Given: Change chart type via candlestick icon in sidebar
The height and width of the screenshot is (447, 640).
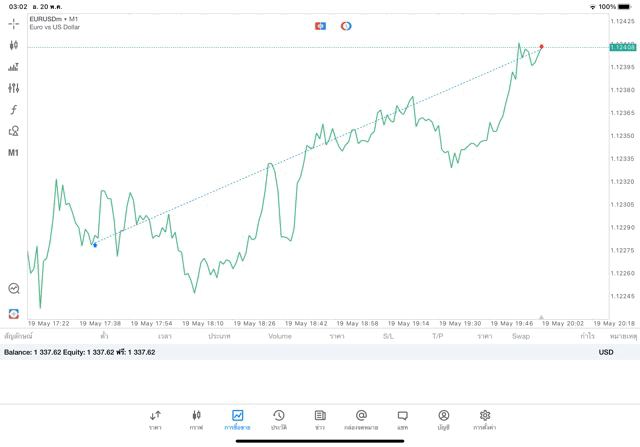Looking at the screenshot, I should point(14,45).
